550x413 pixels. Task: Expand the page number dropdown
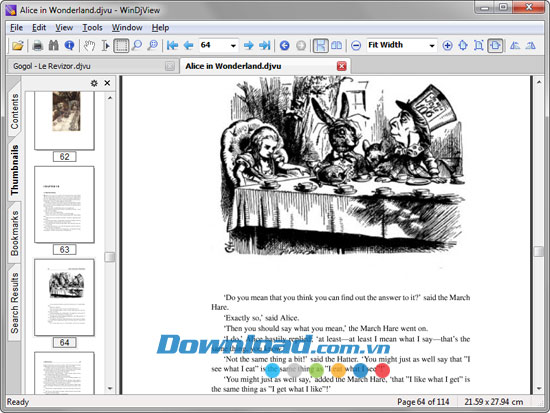coord(233,46)
